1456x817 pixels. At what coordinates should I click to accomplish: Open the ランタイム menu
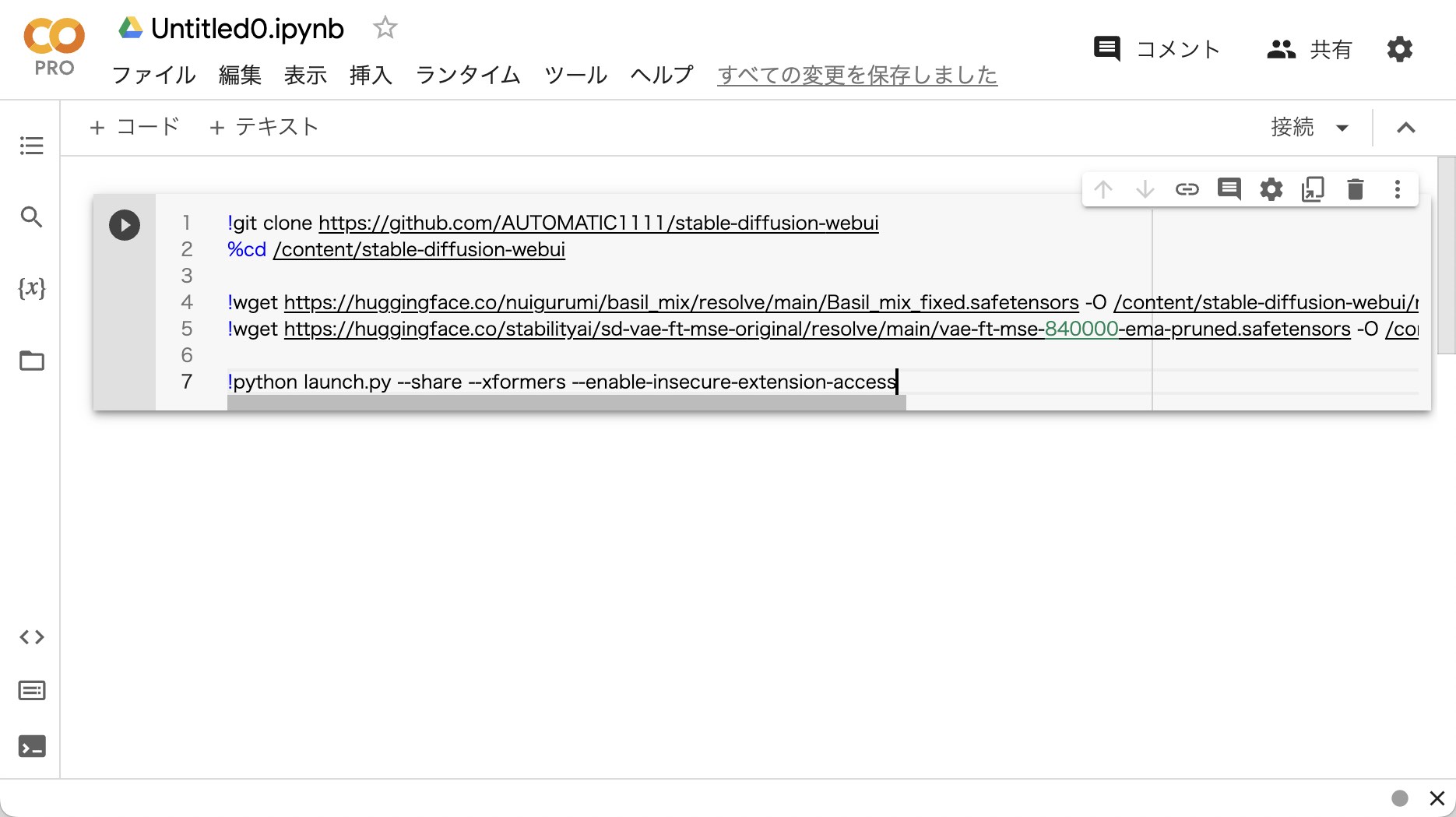tap(467, 76)
